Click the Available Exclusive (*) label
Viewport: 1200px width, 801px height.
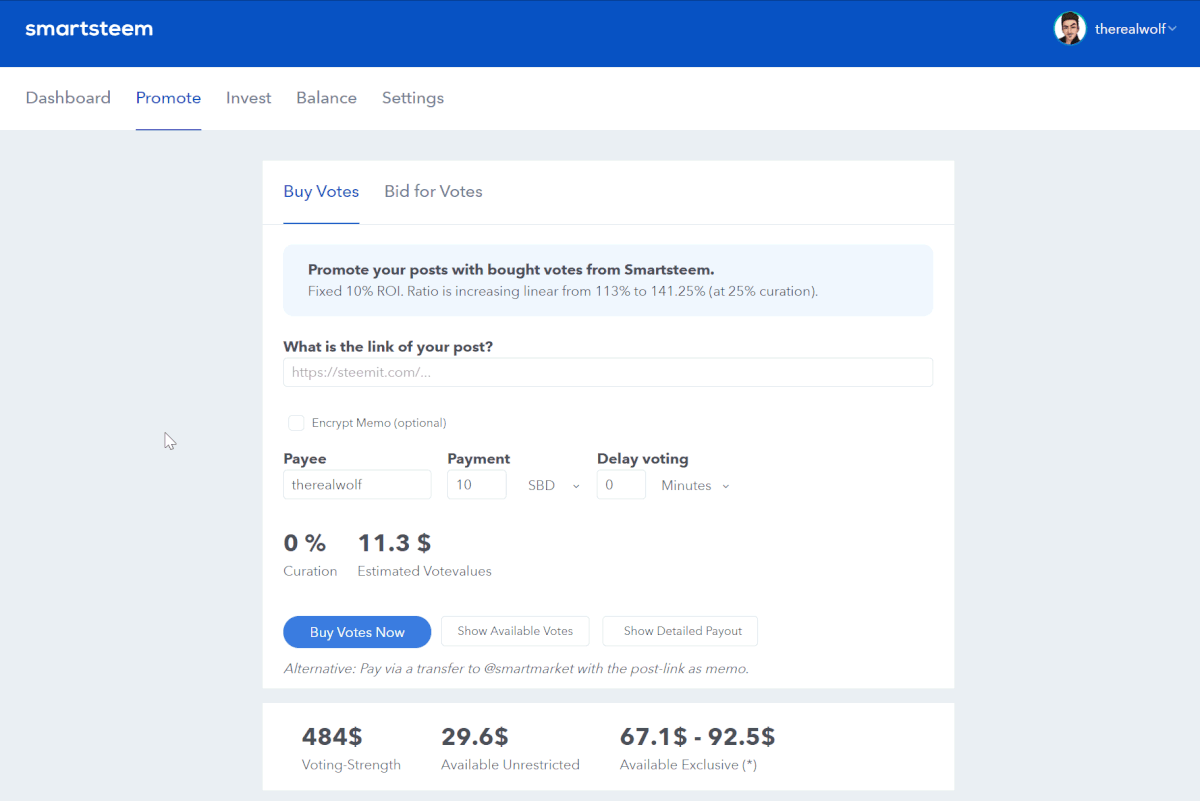688,765
